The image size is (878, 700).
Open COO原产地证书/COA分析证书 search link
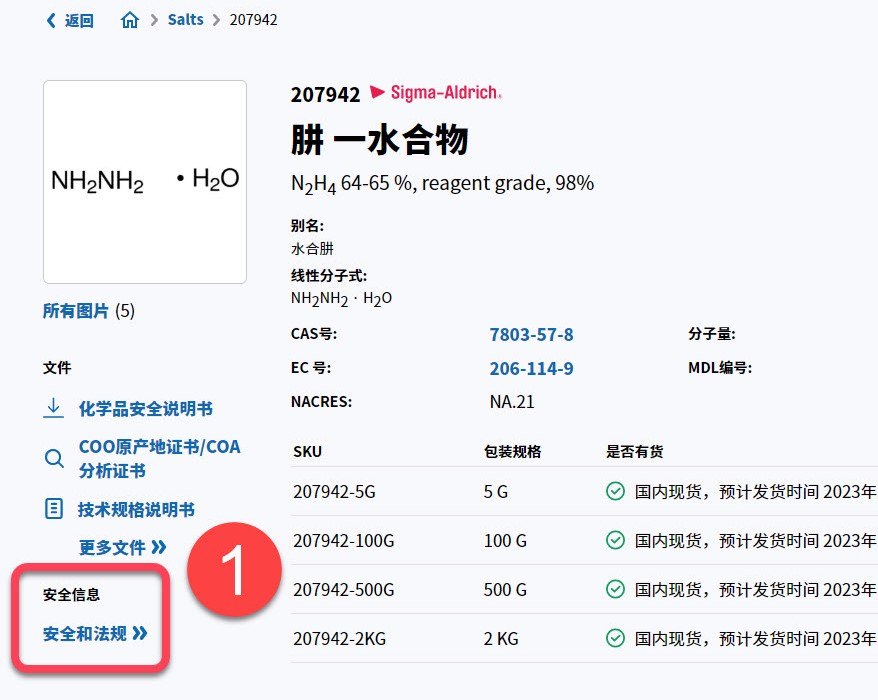159,458
